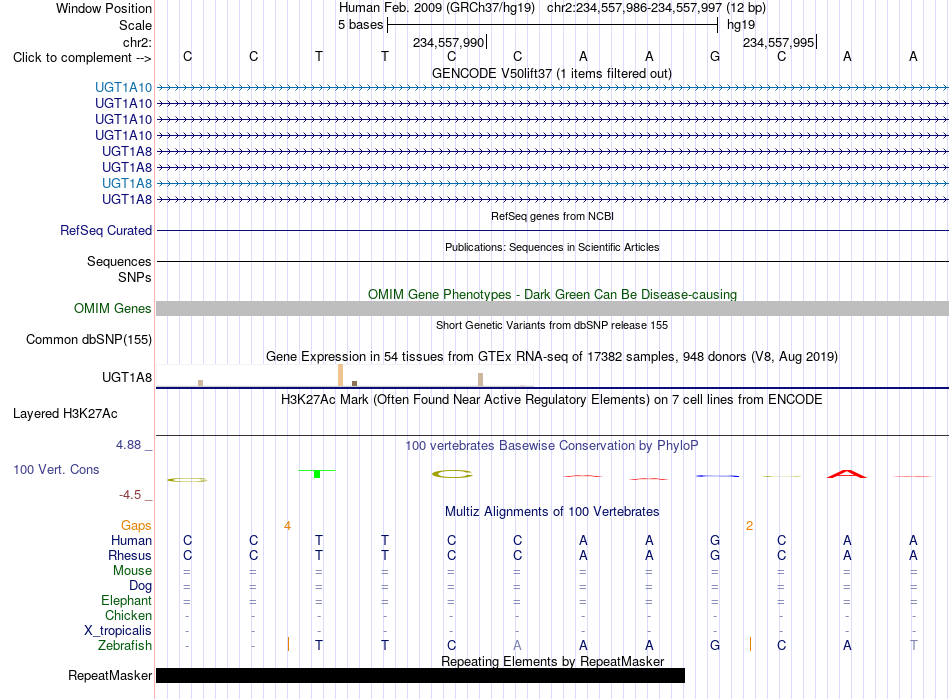Click the 'H3K27Ac Mark' ENCODE track title
Viewport: 950px width, 699px height.
tap(552, 399)
